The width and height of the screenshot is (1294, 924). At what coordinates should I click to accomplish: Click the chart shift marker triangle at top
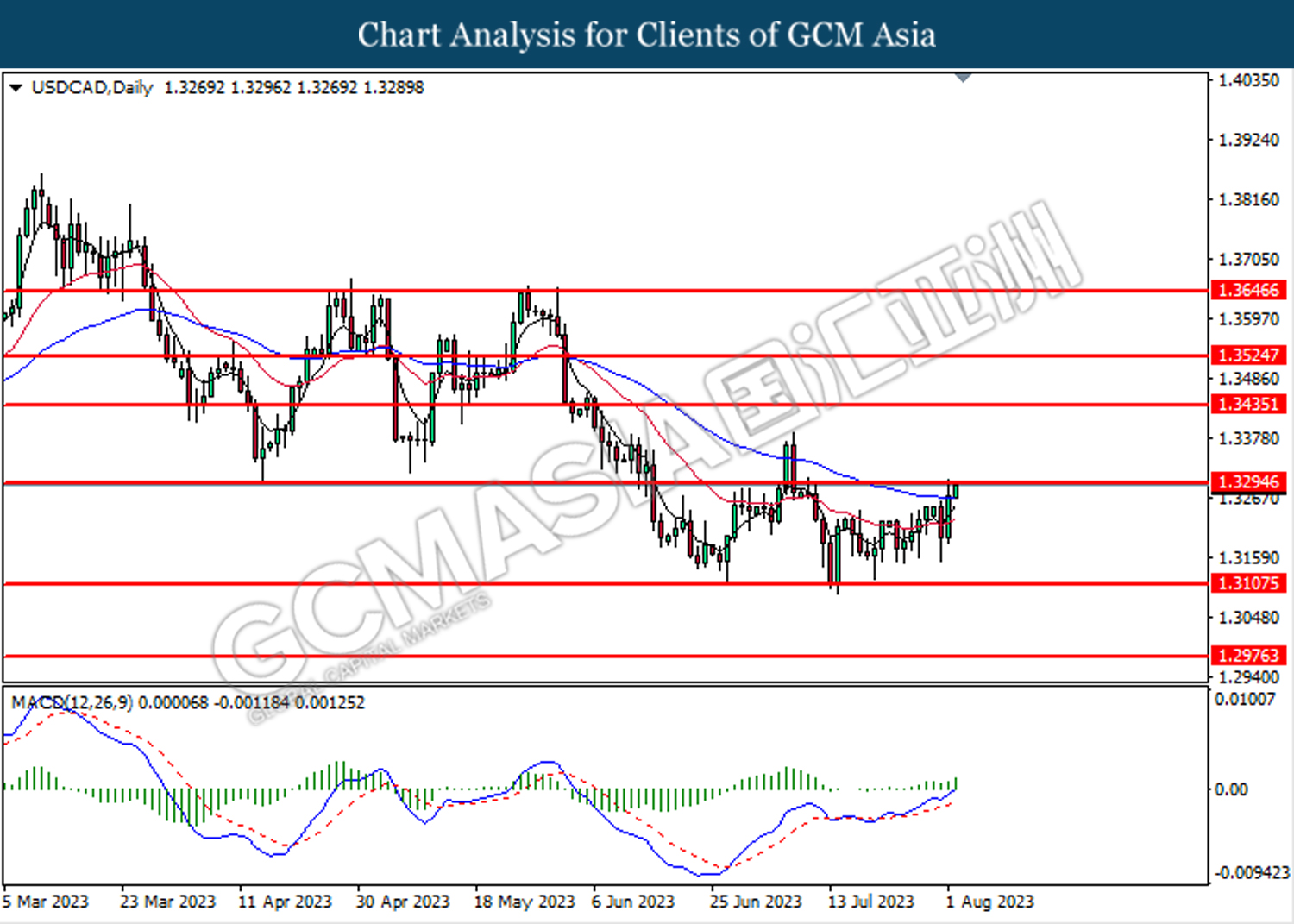[964, 79]
